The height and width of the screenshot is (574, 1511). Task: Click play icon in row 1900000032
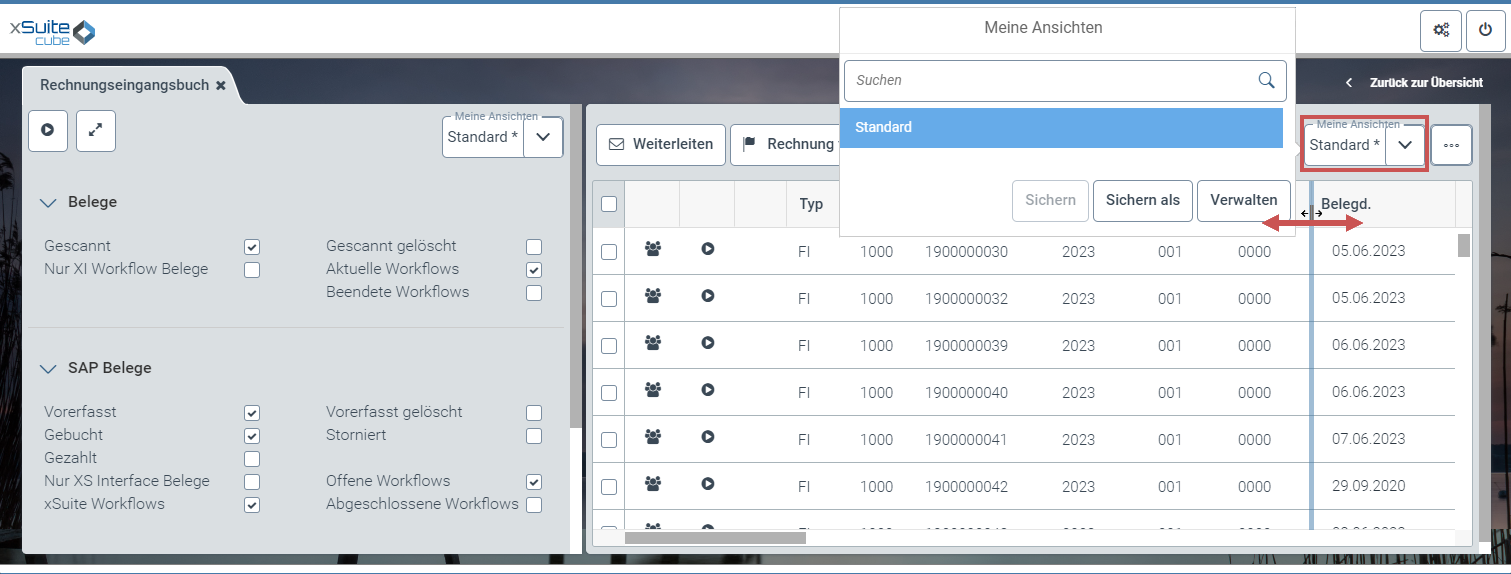click(x=708, y=296)
